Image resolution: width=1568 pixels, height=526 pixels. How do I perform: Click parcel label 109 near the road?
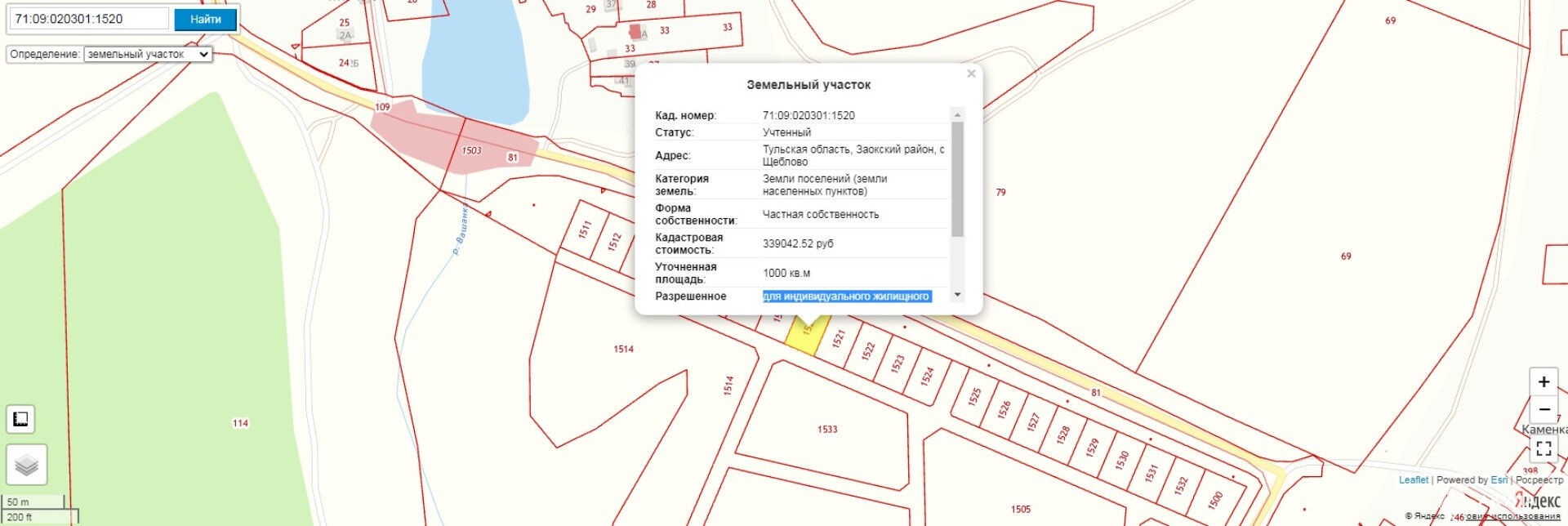point(382,107)
